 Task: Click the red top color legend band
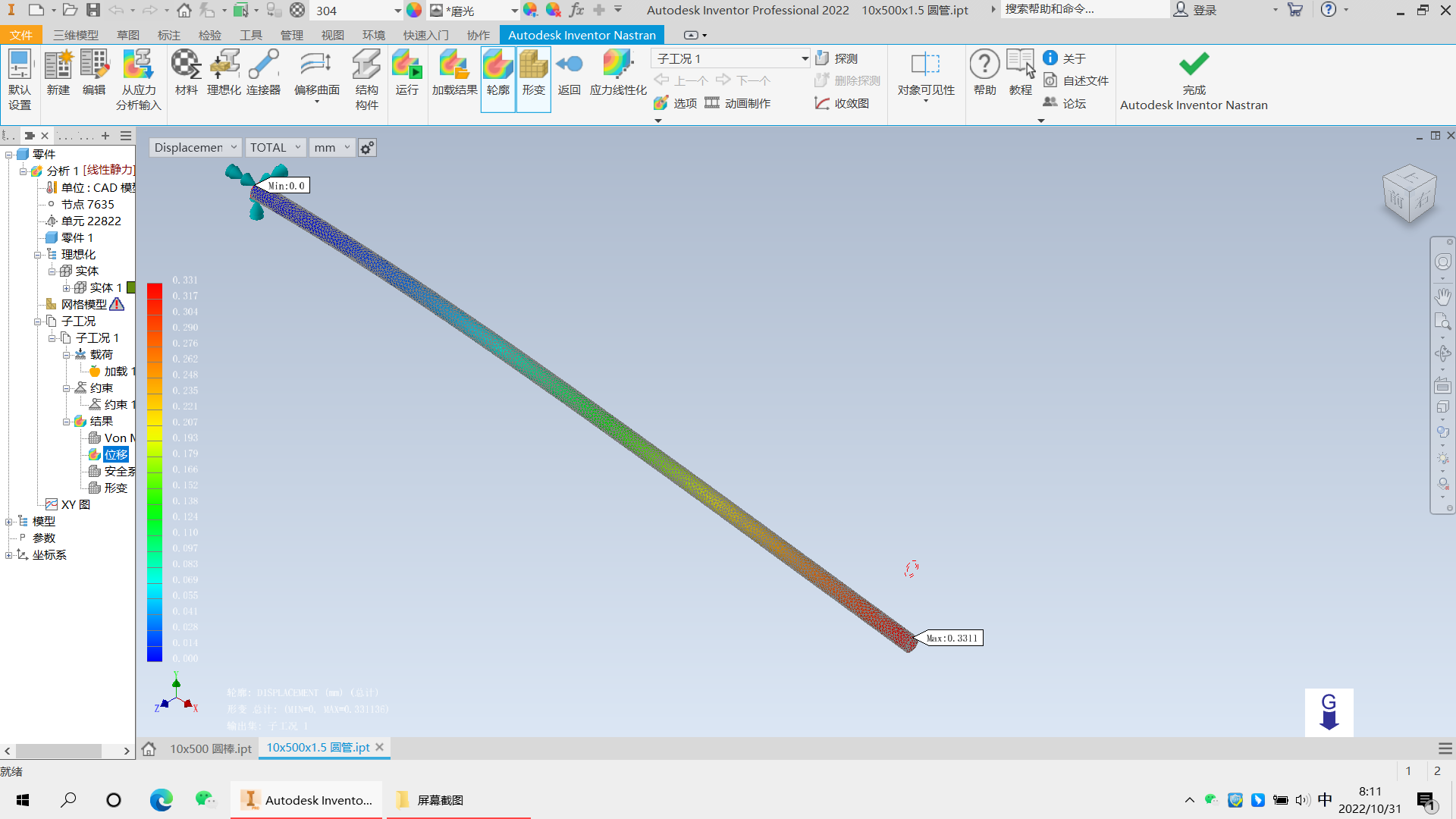(155, 290)
